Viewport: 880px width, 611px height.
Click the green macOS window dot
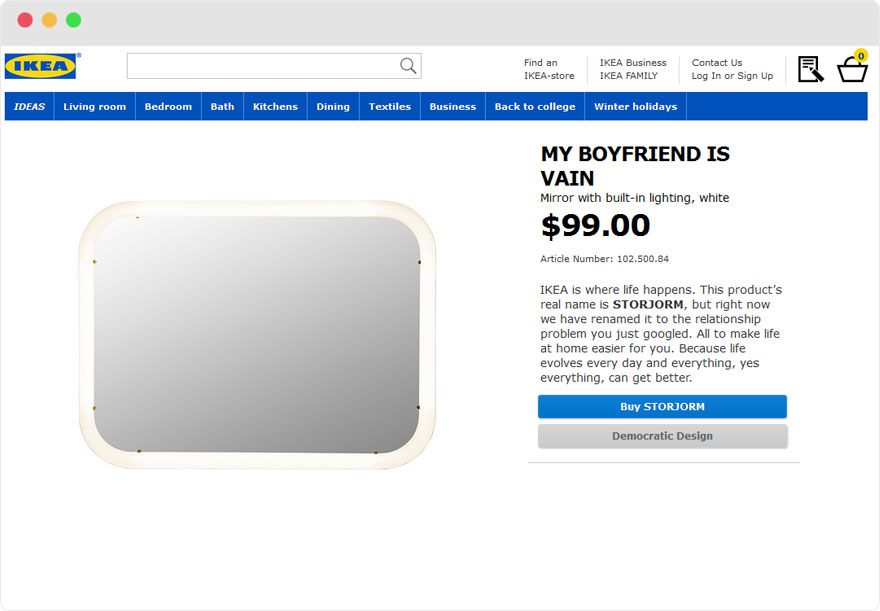click(73, 18)
